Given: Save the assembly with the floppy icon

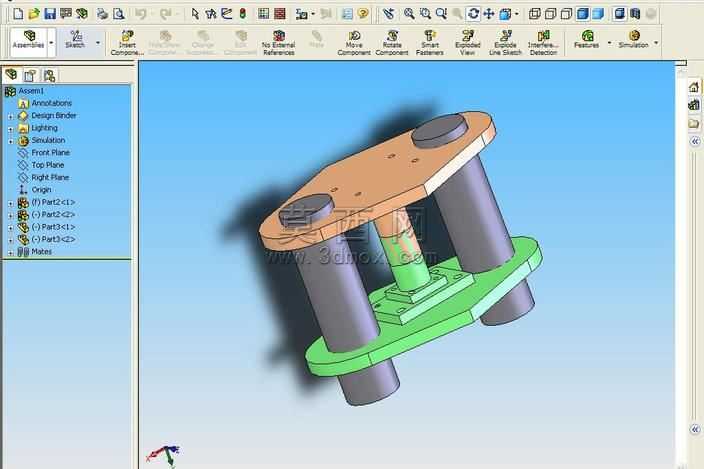Looking at the screenshot, I should click(50, 14).
